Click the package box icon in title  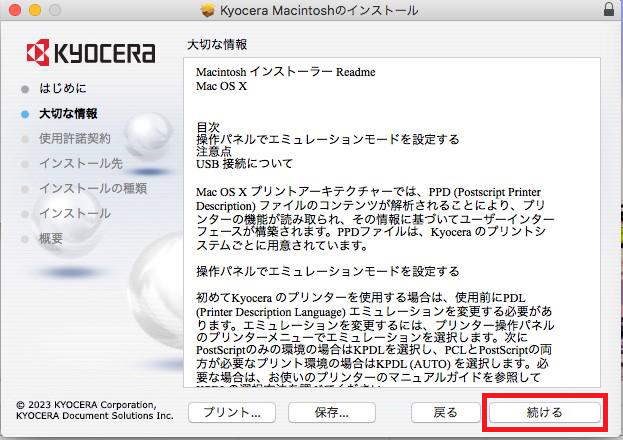tap(208, 10)
